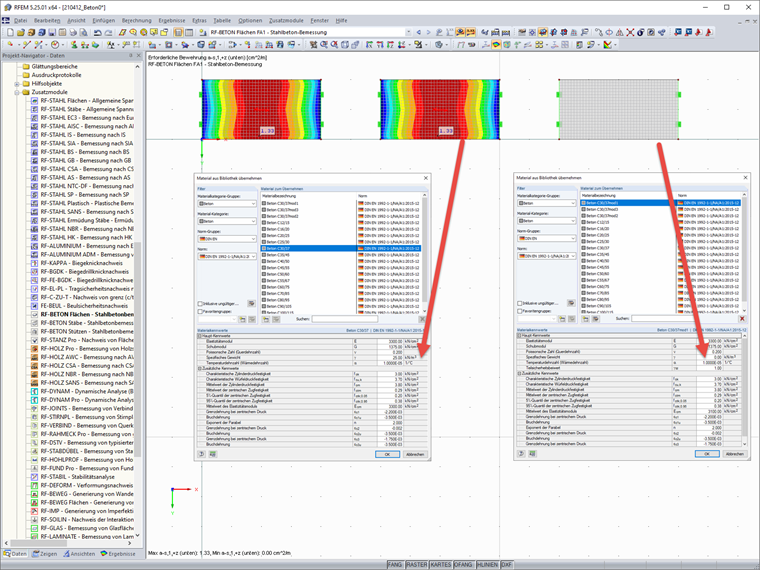Pin the Projekt-Navigator panel

click(131, 56)
